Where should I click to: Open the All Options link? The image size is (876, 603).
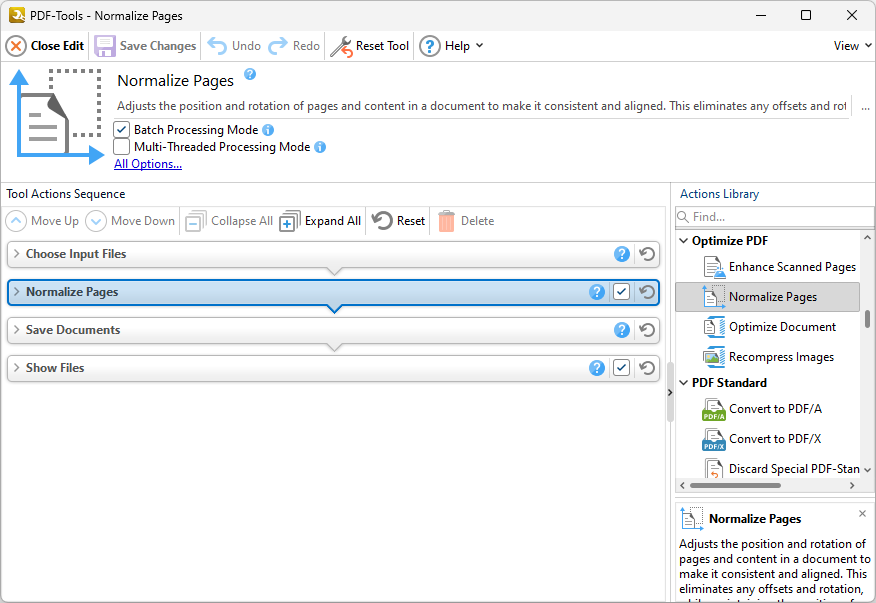pos(148,164)
